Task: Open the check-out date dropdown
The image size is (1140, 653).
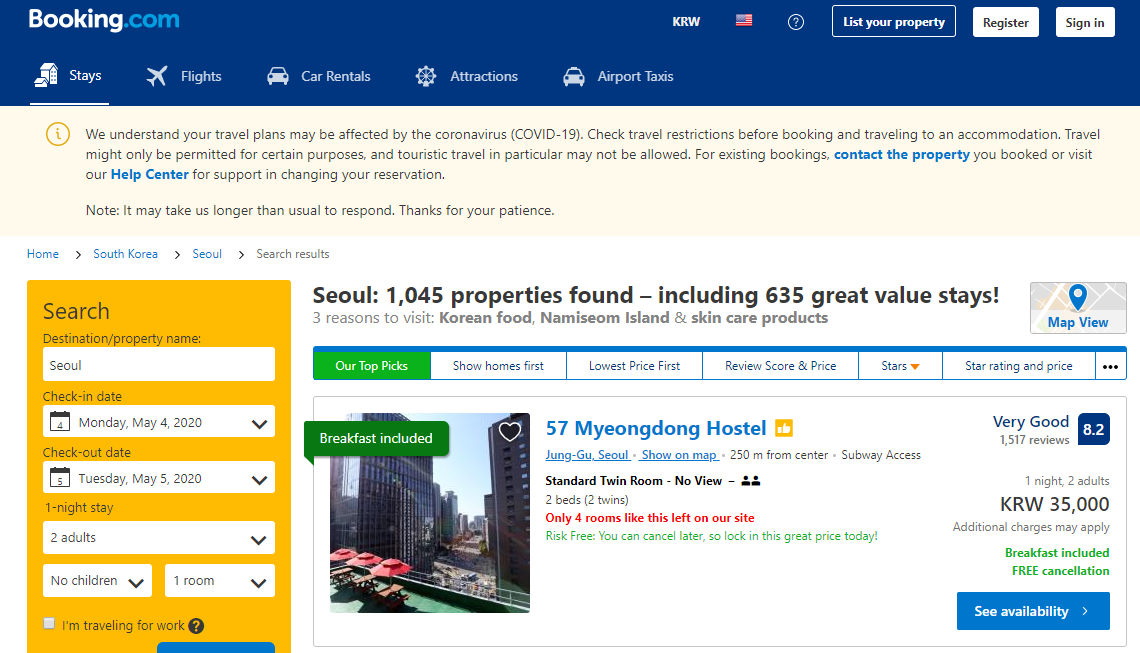Action: tap(158, 478)
